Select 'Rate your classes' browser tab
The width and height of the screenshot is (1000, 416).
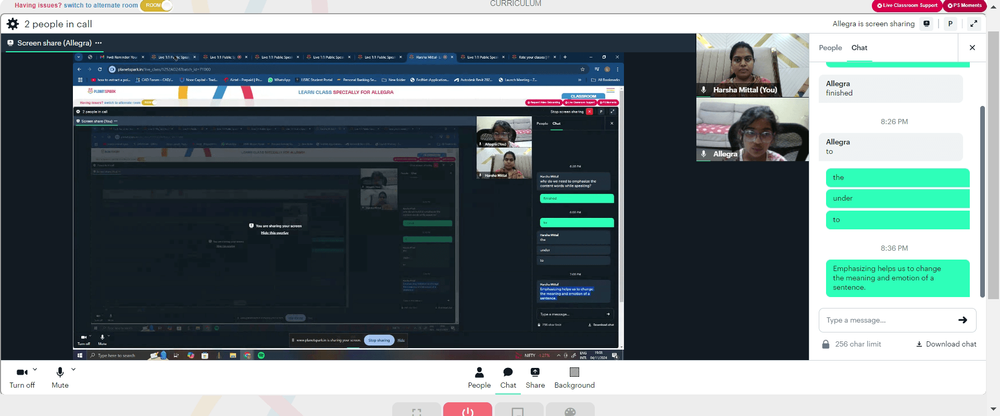(x=534, y=57)
